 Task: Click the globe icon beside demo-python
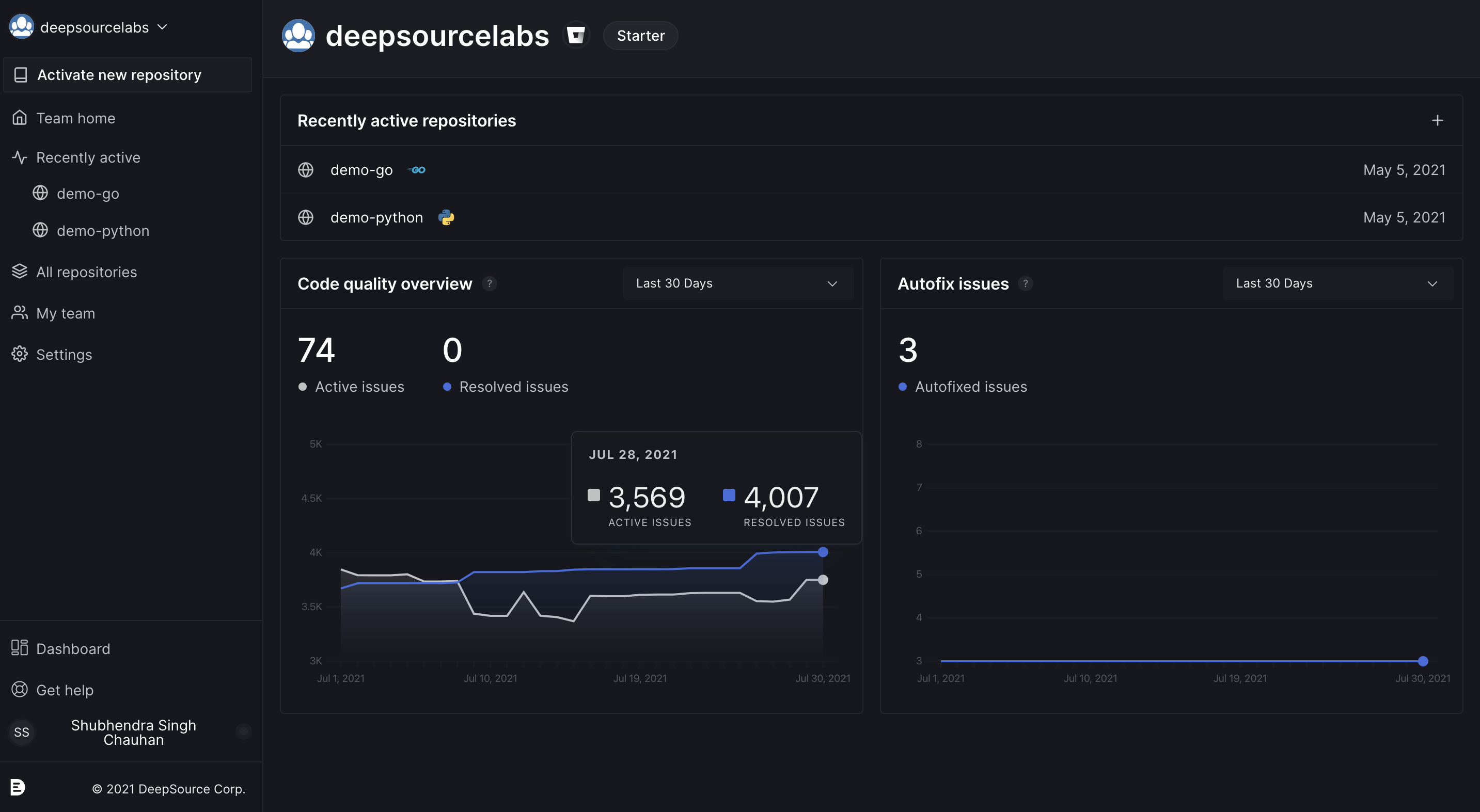click(x=305, y=217)
